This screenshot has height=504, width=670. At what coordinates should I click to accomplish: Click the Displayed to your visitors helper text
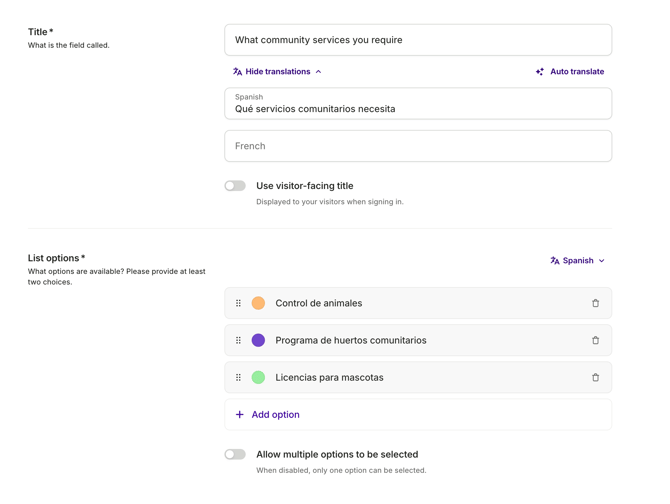coord(330,202)
